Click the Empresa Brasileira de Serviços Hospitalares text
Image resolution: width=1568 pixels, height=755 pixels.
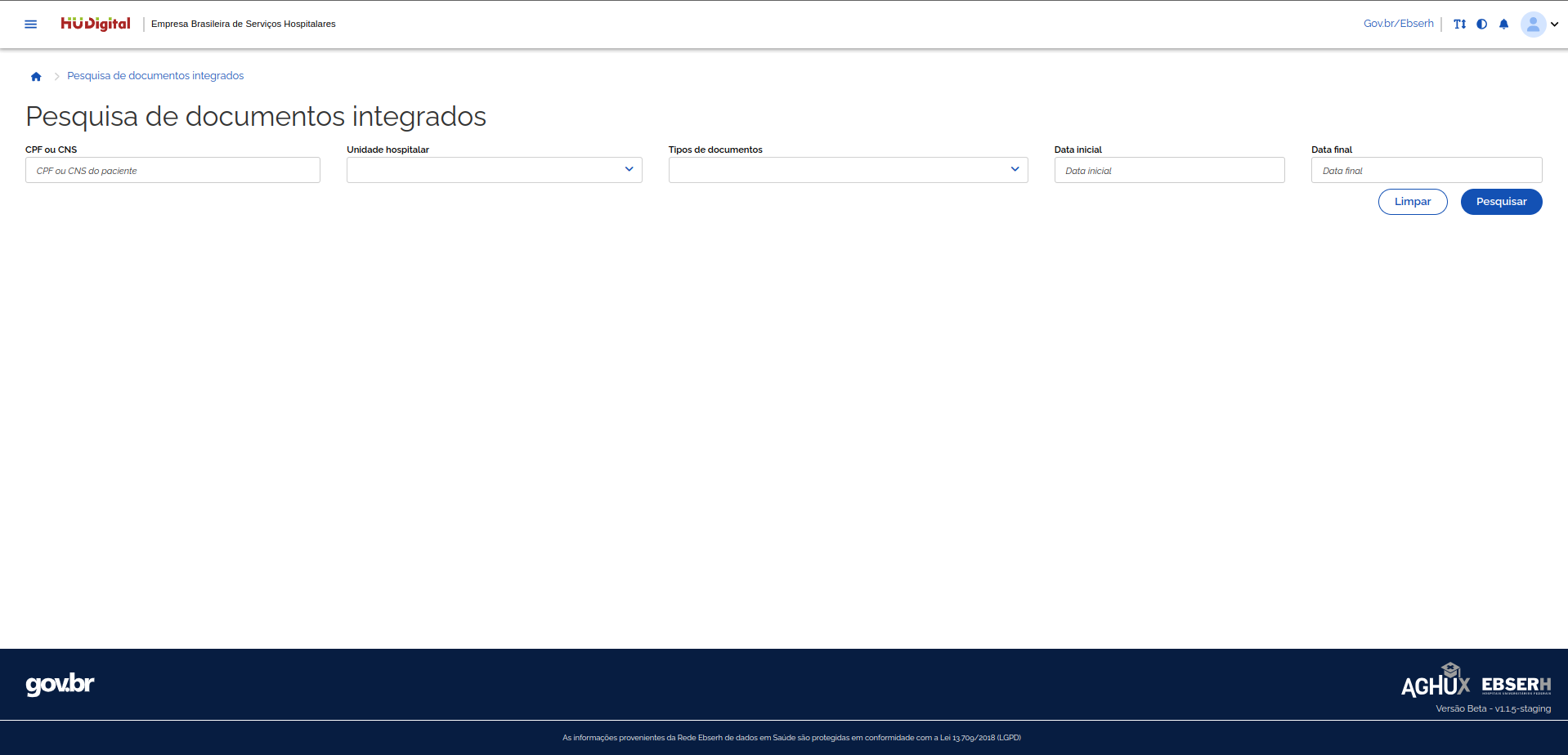[x=243, y=25]
